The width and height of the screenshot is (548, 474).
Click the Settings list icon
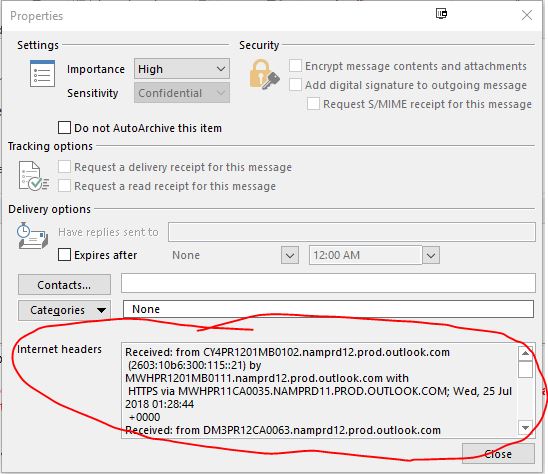(42, 73)
